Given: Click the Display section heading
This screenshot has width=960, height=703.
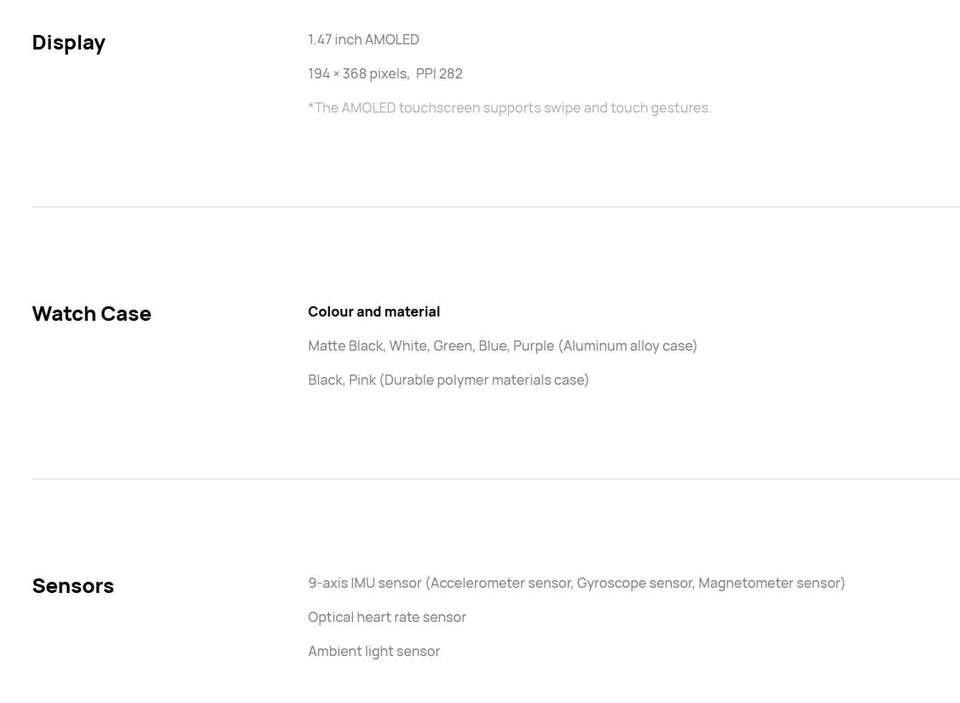Looking at the screenshot, I should pyautogui.click(x=68, y=42).
